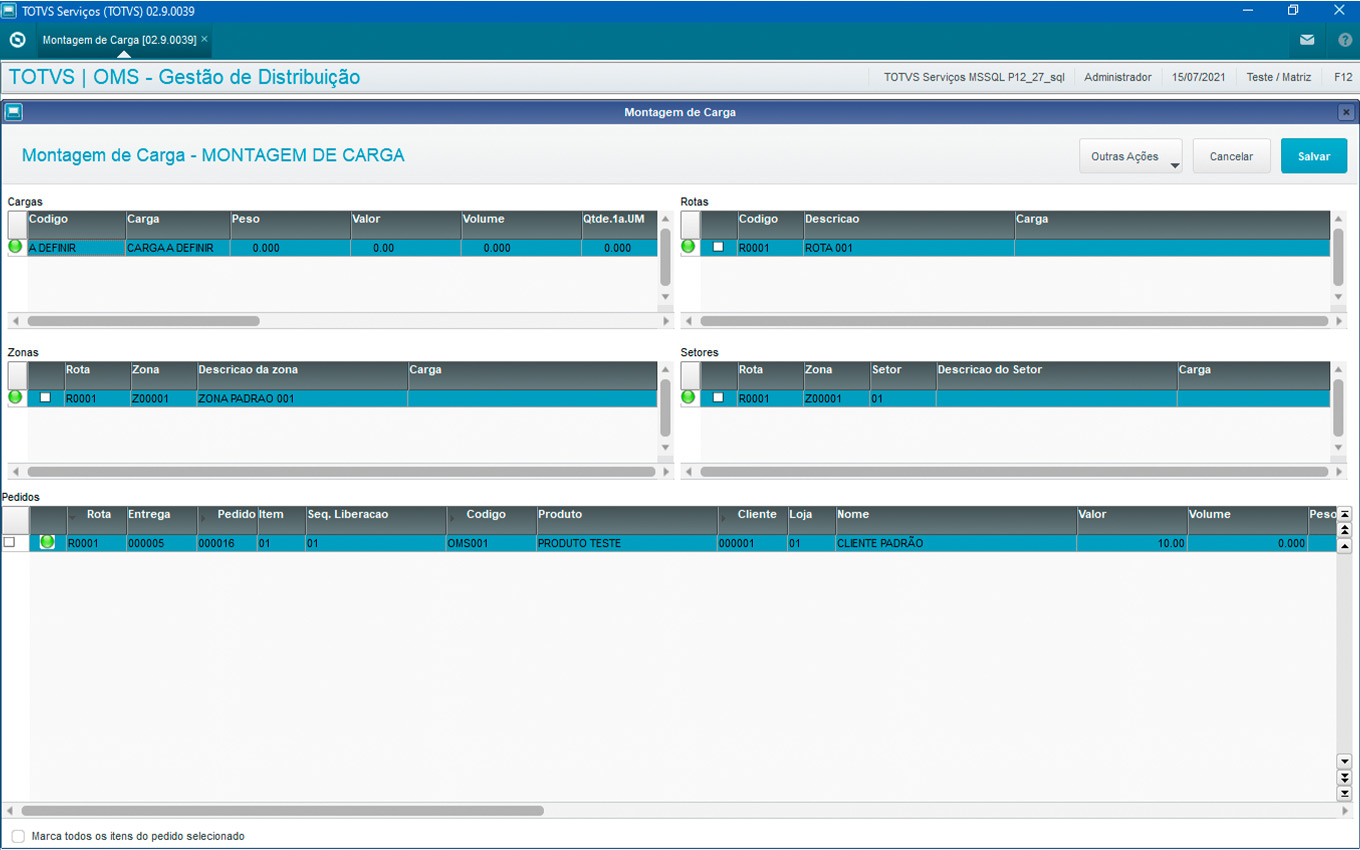Screen dimensions: 1360x850
Task: Click the Pedidos horizontal scrollbar thumb
Action: 282,811
